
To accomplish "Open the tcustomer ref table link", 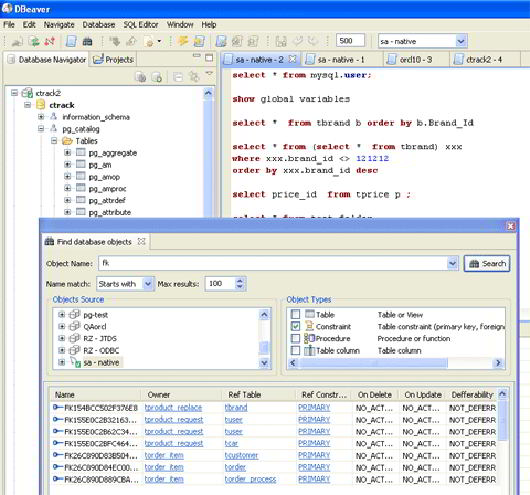I will click(241, 455).
